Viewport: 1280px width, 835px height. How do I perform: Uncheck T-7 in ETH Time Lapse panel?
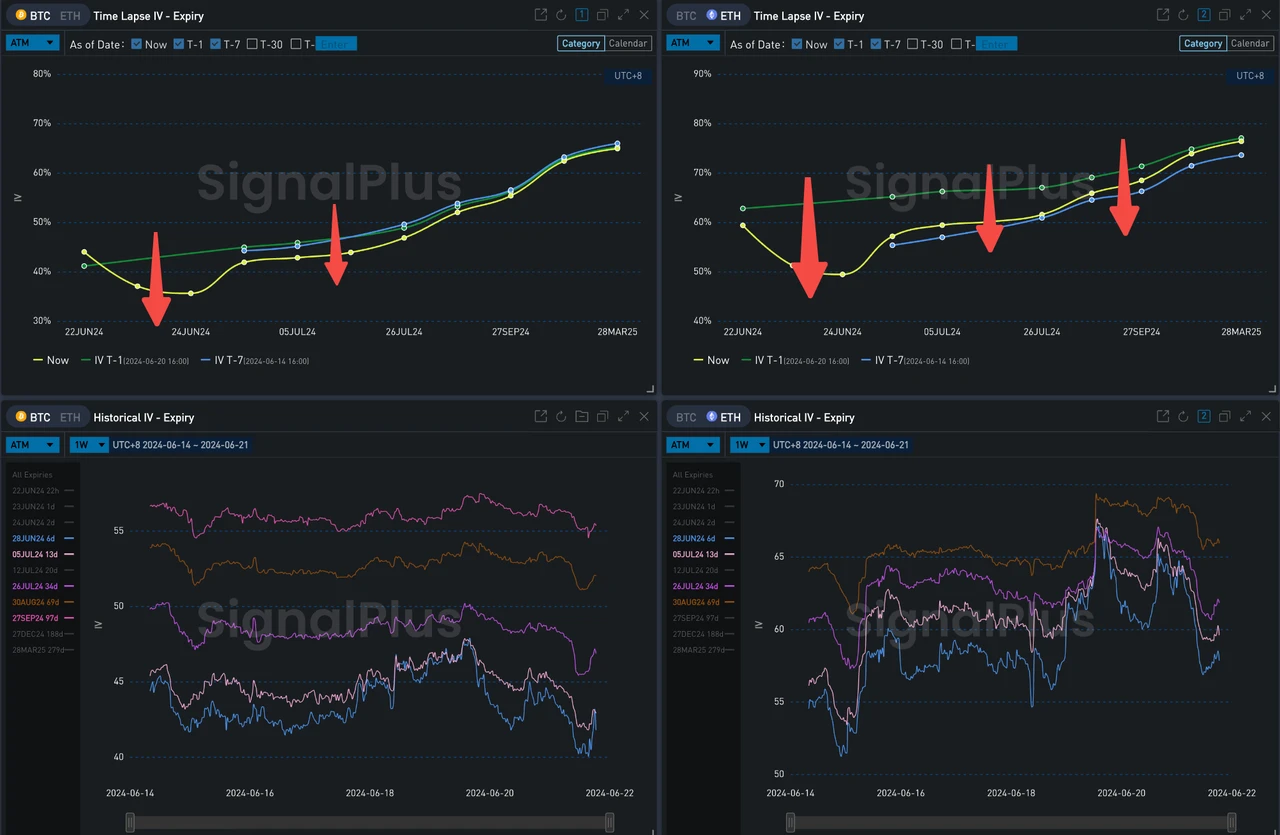point(877,44)
